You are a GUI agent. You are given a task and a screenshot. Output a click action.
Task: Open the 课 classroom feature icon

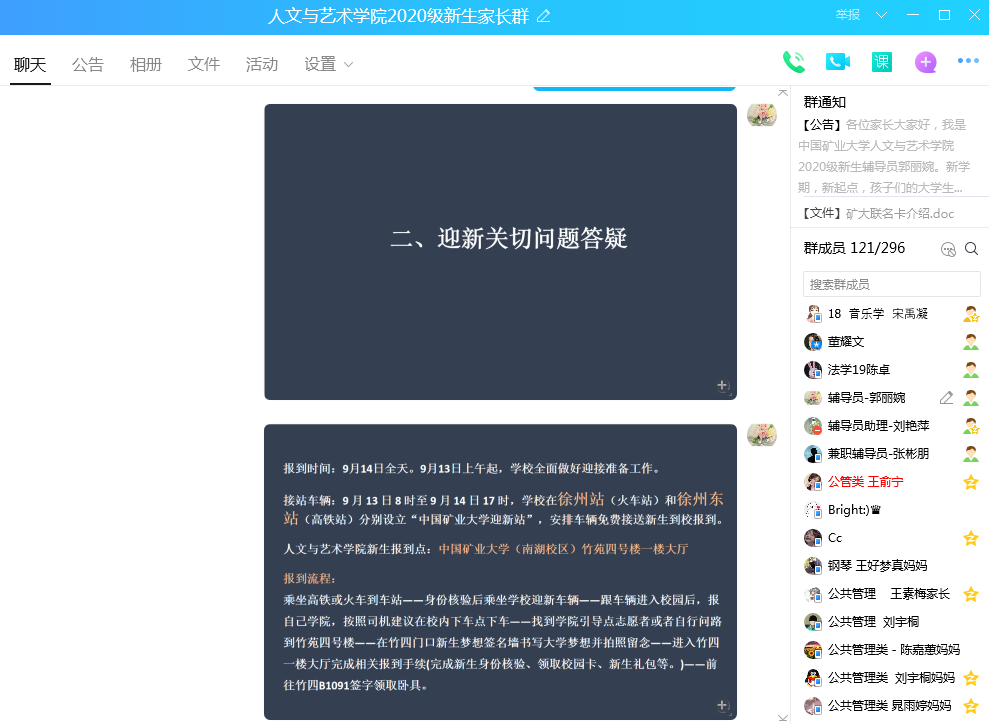pos(881,62)
